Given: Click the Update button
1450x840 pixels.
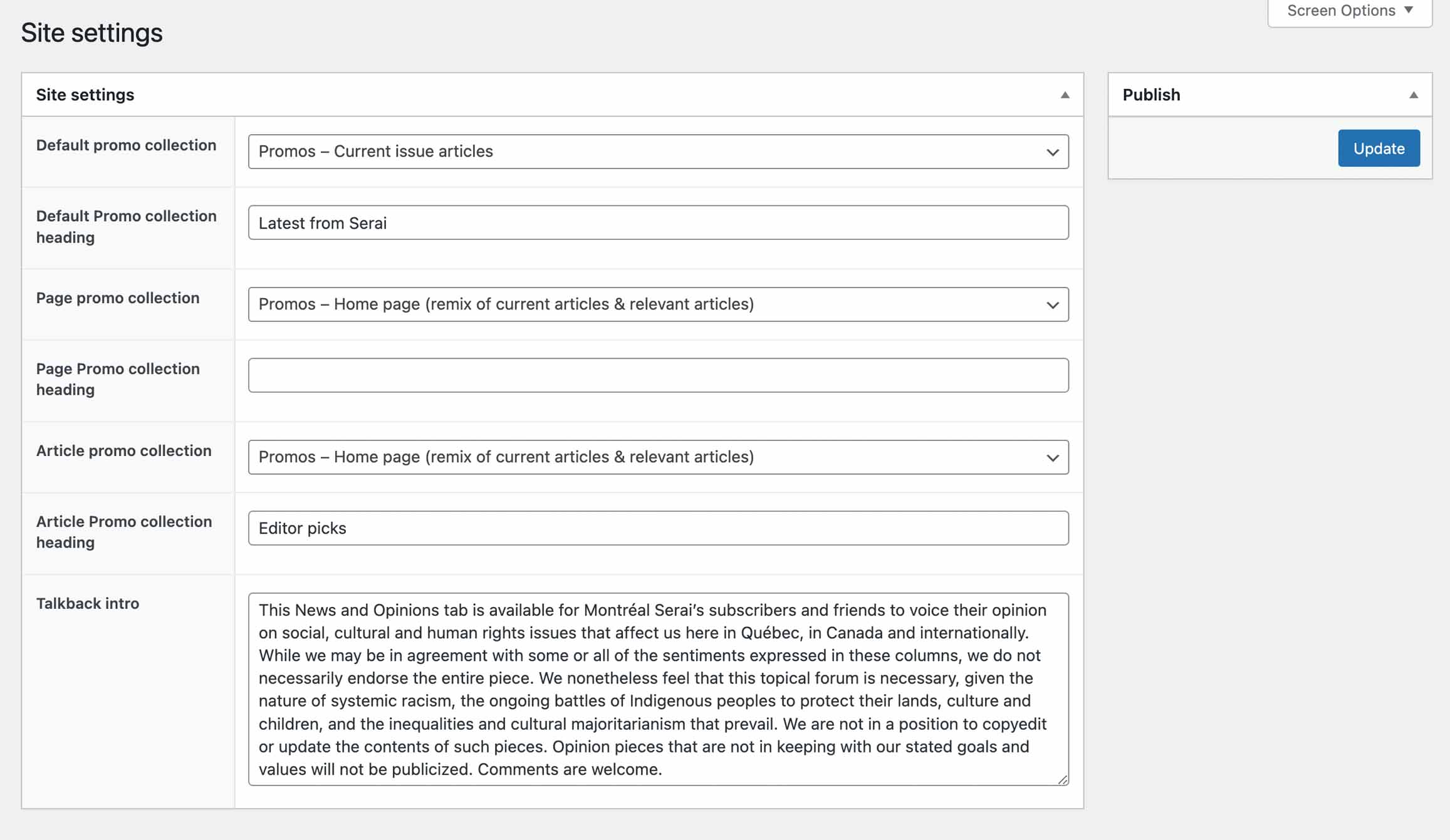Looking at the screenshot, I should [1379, 148].
